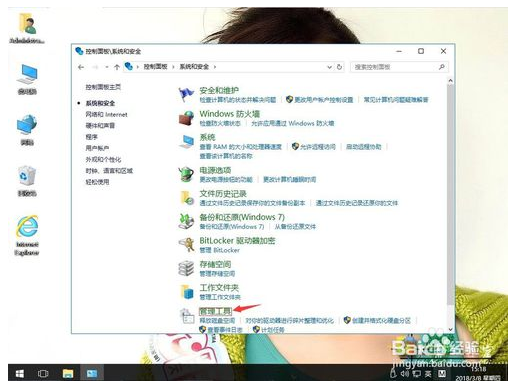
Task: Expand the address bar history dropdown
Action: pos(329,67)
